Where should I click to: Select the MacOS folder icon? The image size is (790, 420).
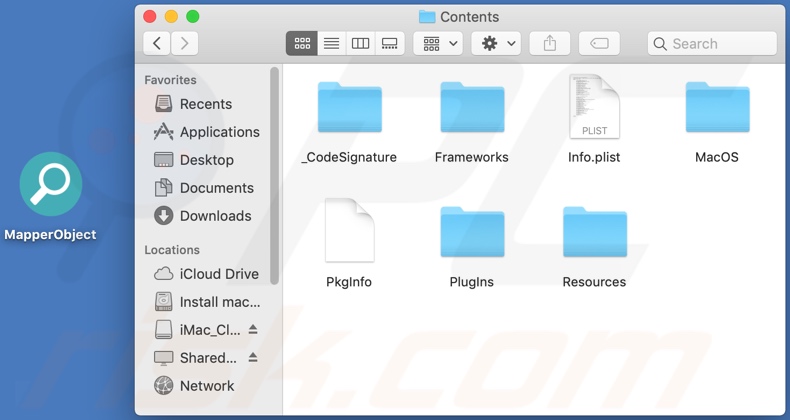click(x=717, y=107)
